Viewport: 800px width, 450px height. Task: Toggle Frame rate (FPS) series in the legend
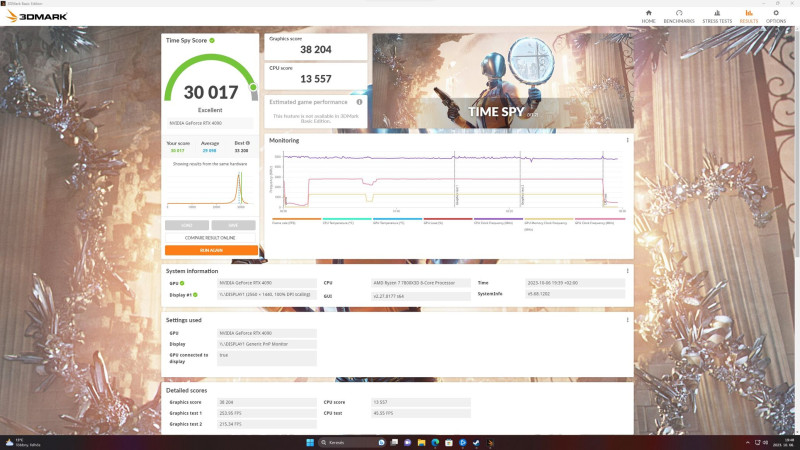point(296,221)
